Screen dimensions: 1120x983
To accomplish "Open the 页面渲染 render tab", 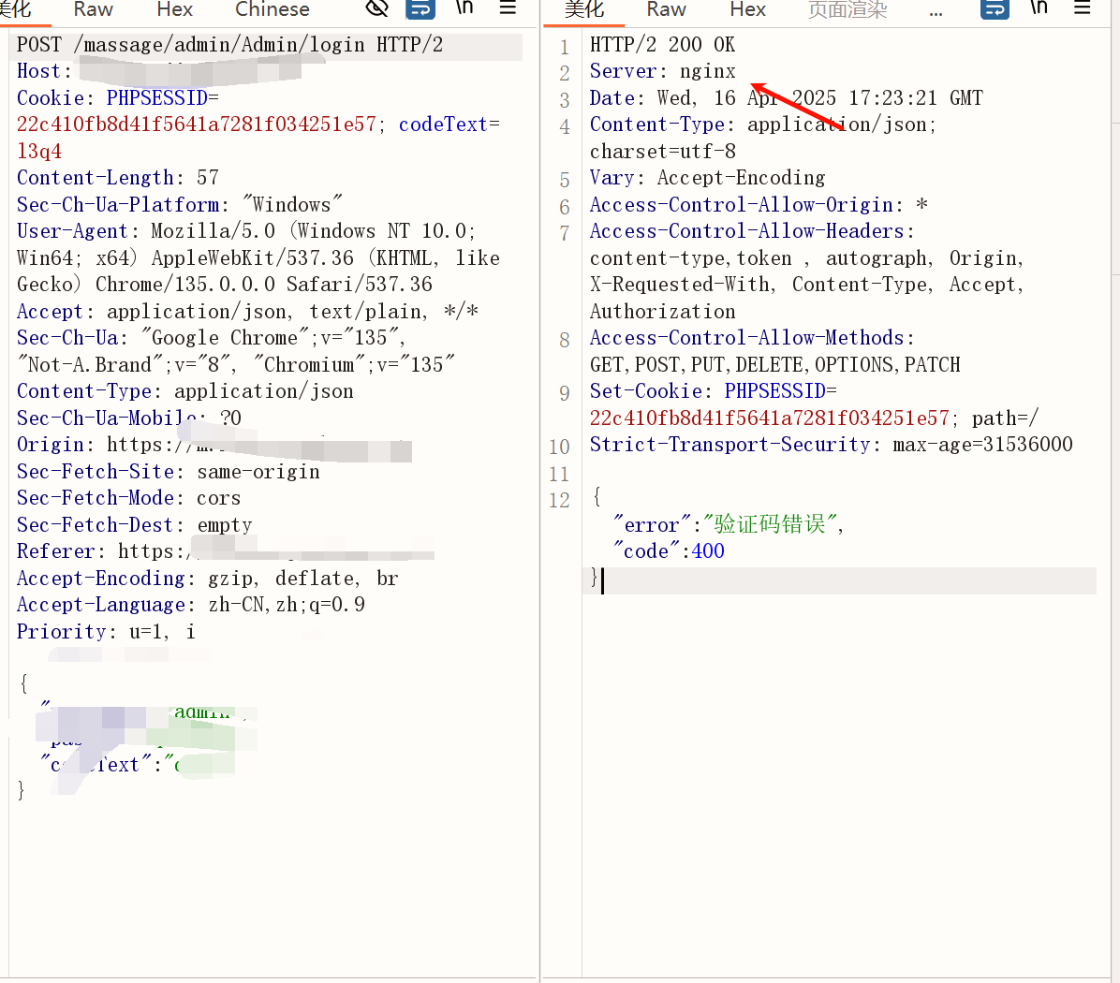I will point(847,9).
